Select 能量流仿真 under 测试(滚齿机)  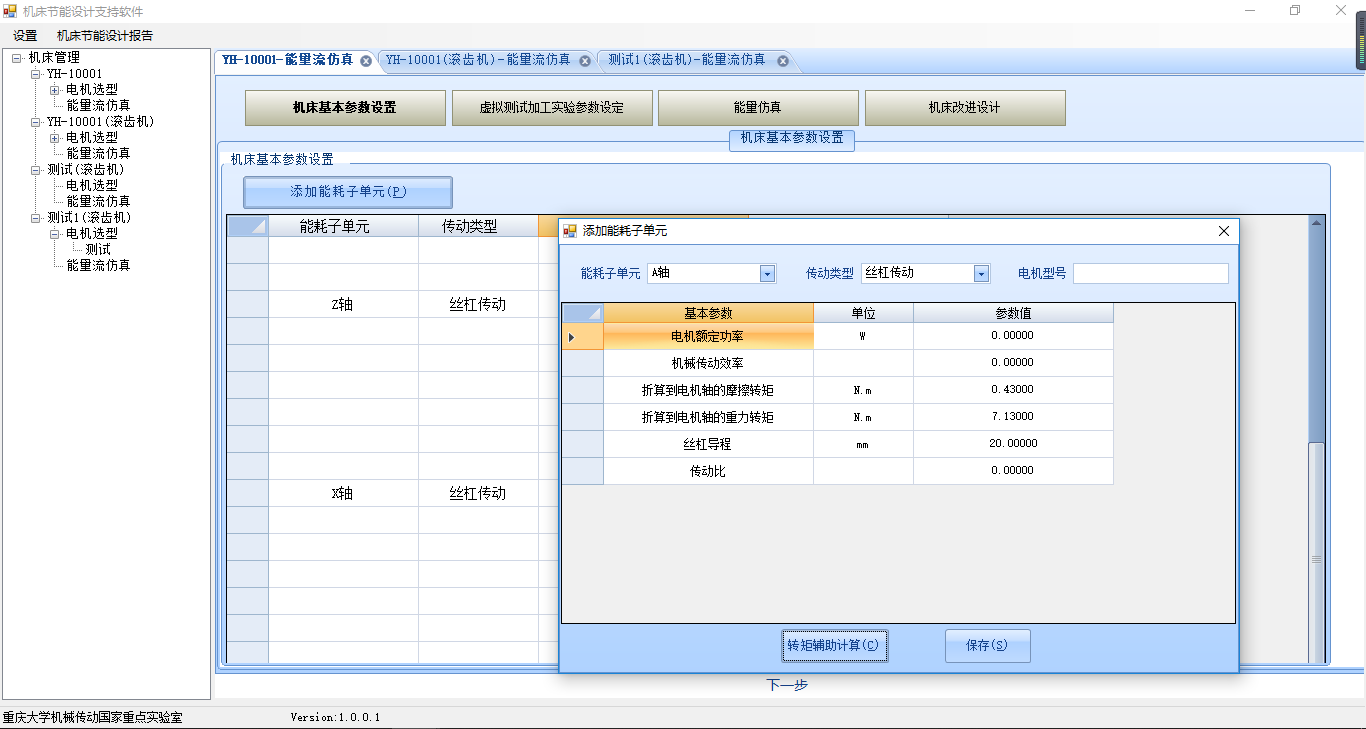pos(98,202)
